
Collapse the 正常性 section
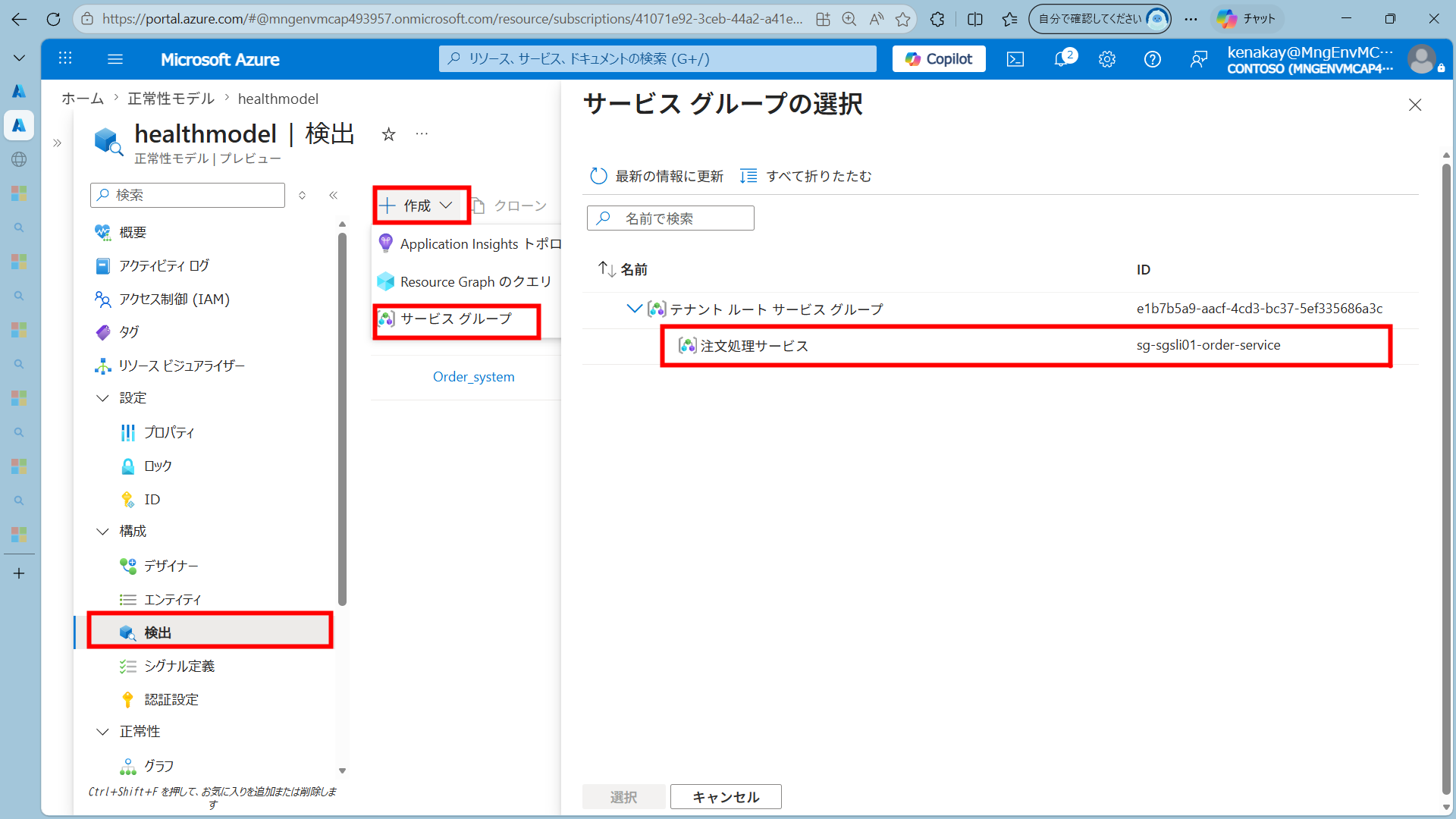pos(102,732)
